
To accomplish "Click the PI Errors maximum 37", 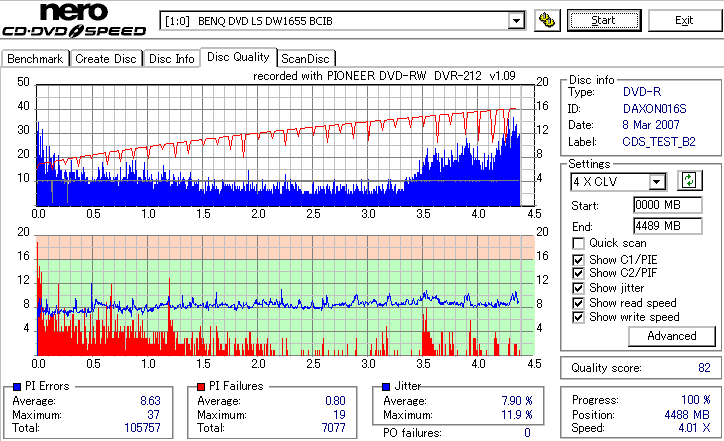I will pos(153,415).
